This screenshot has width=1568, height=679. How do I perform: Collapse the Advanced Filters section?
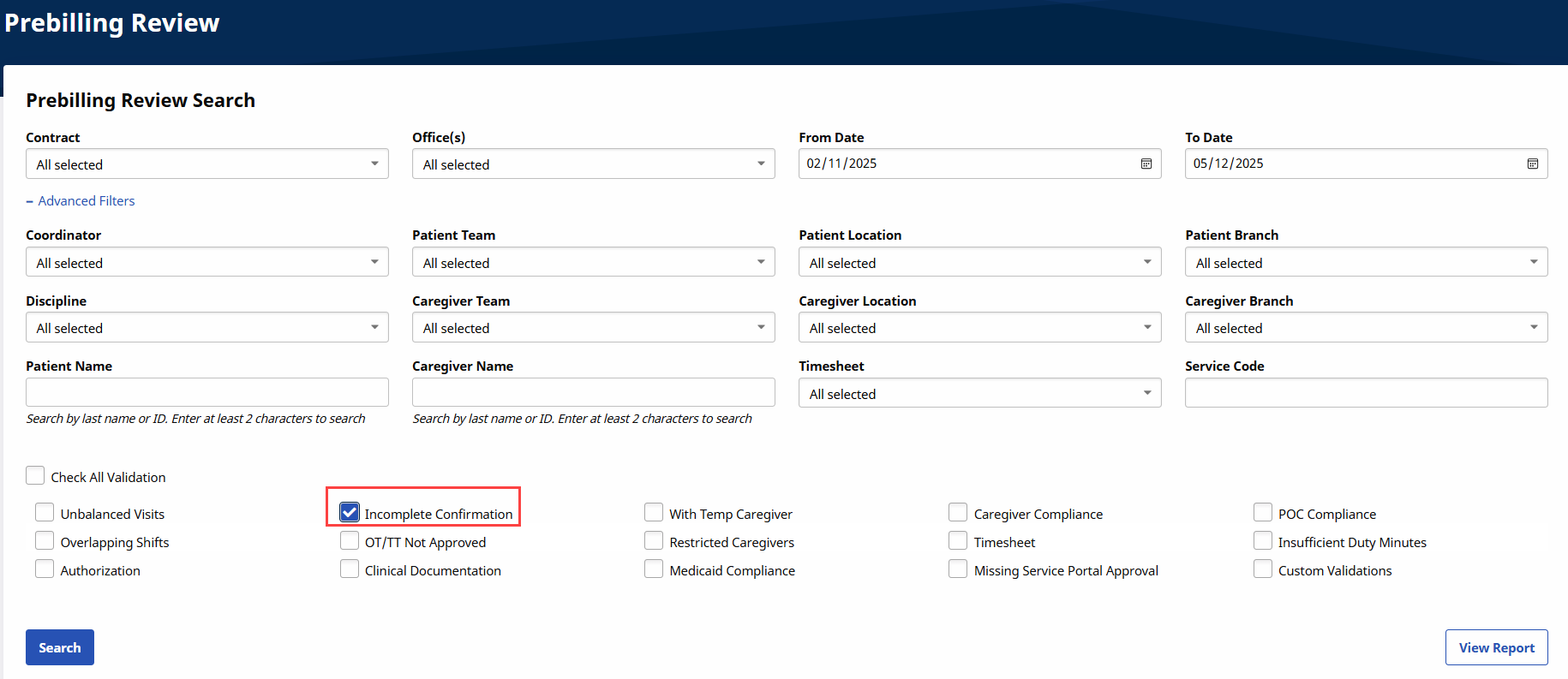(x=81, y=201)
